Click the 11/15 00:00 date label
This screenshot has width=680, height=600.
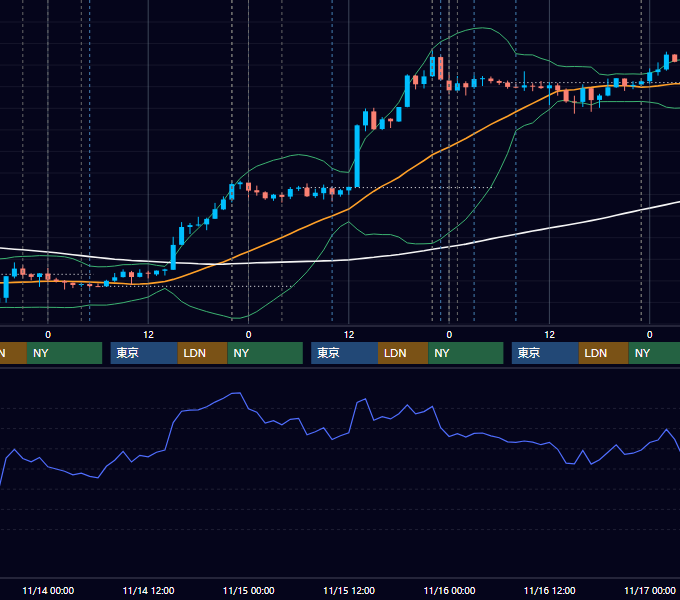coord(248,590)
